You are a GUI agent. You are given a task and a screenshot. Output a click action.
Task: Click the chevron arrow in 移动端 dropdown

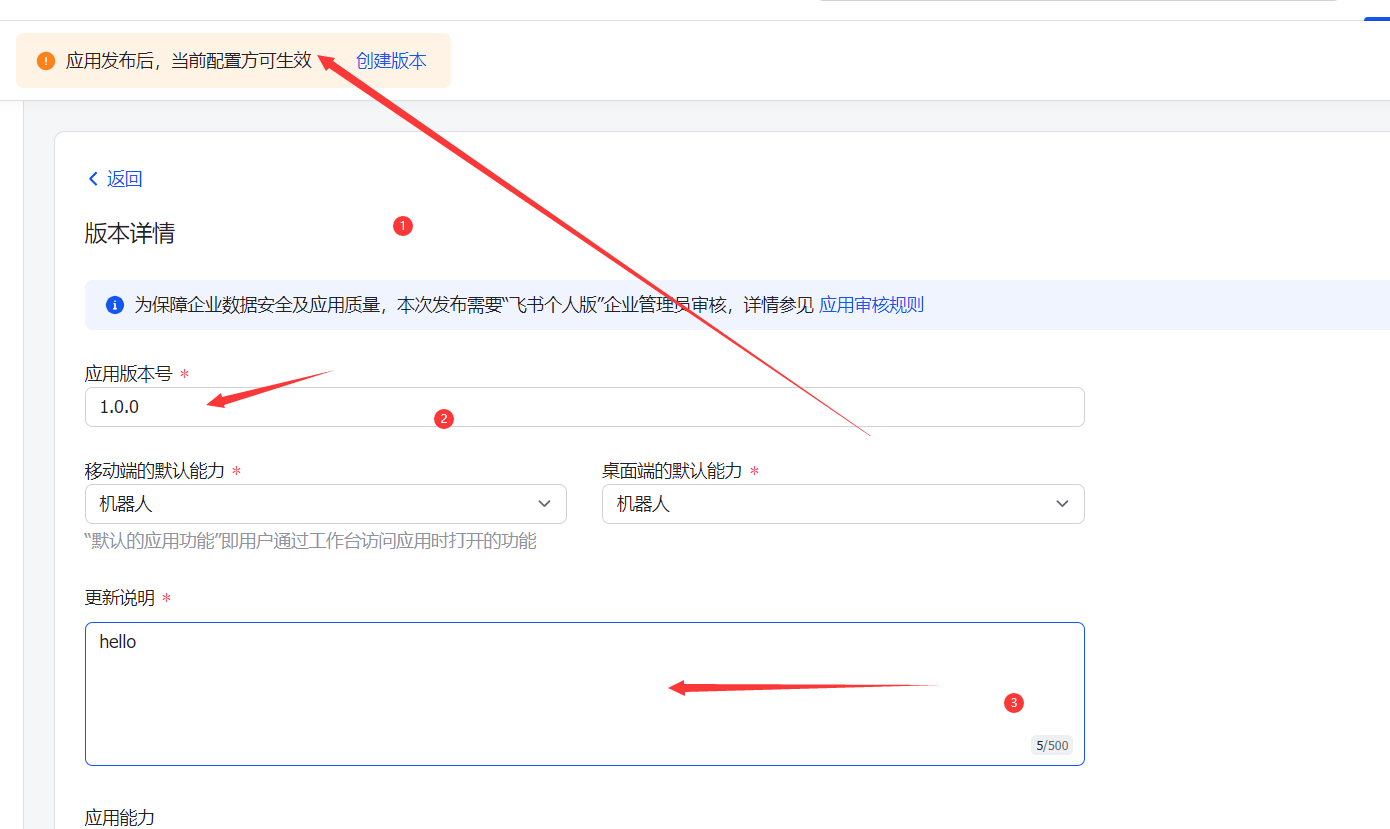point(545,504)
